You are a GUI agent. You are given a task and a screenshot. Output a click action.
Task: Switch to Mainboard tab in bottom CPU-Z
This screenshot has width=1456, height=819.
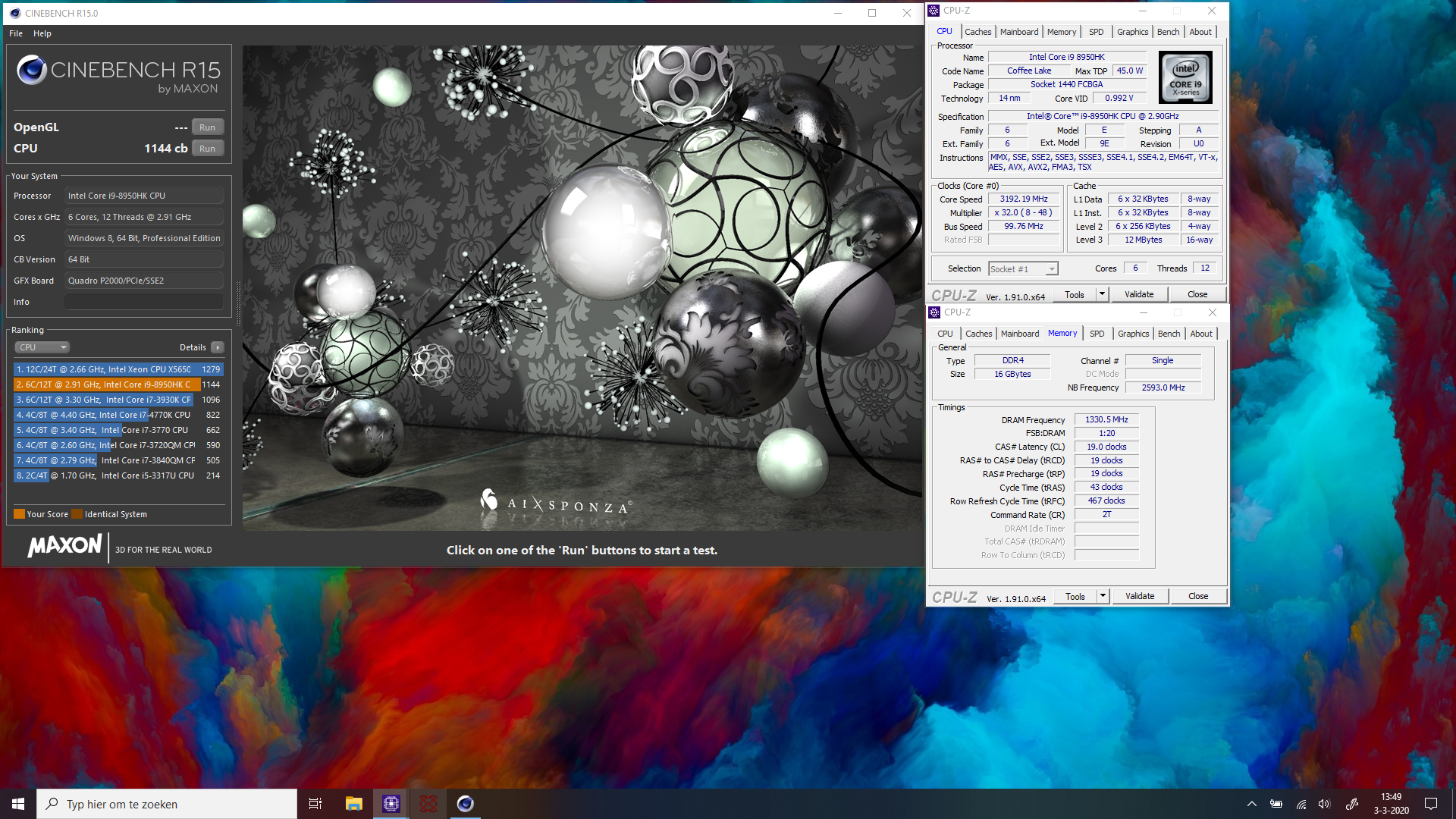coord(1020,334)
